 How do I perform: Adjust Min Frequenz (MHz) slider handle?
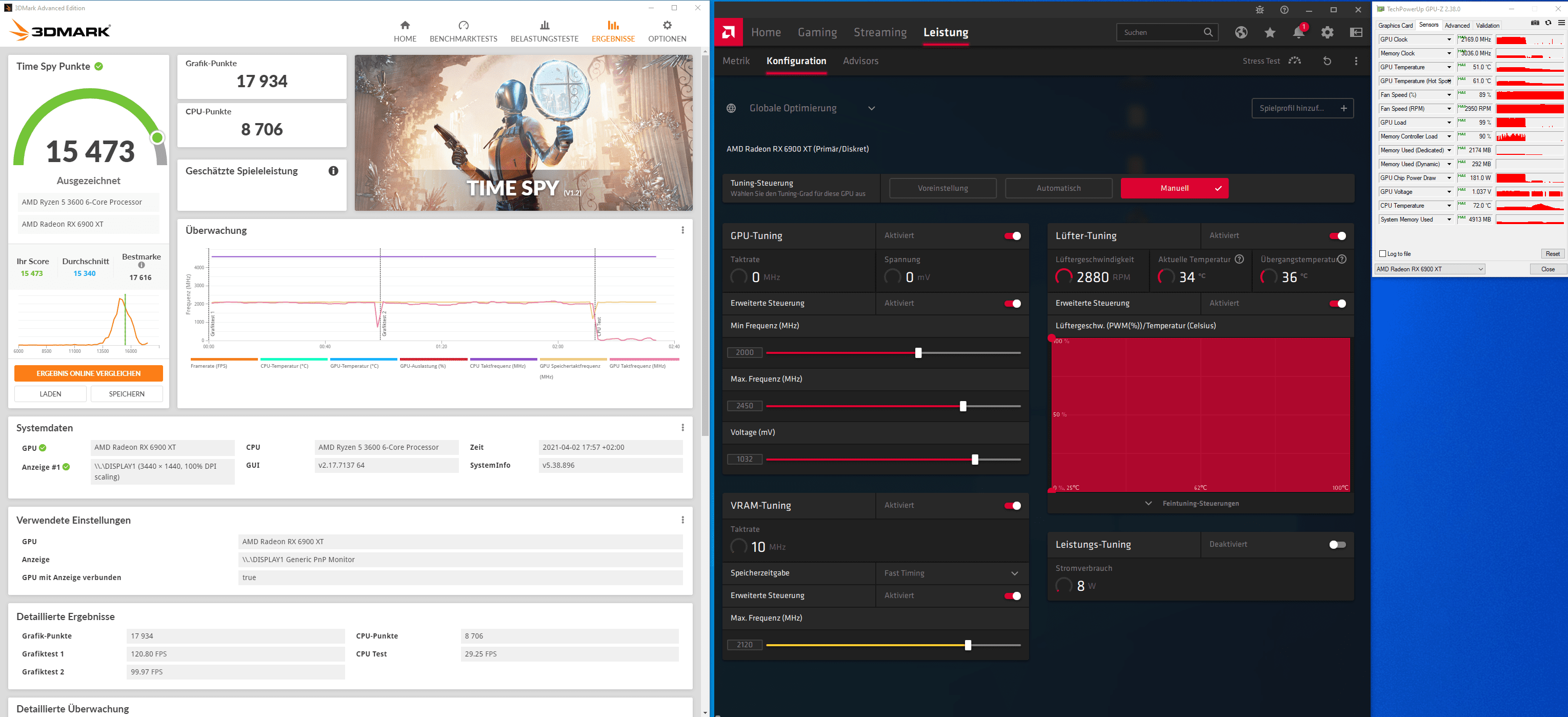point(918,353)
